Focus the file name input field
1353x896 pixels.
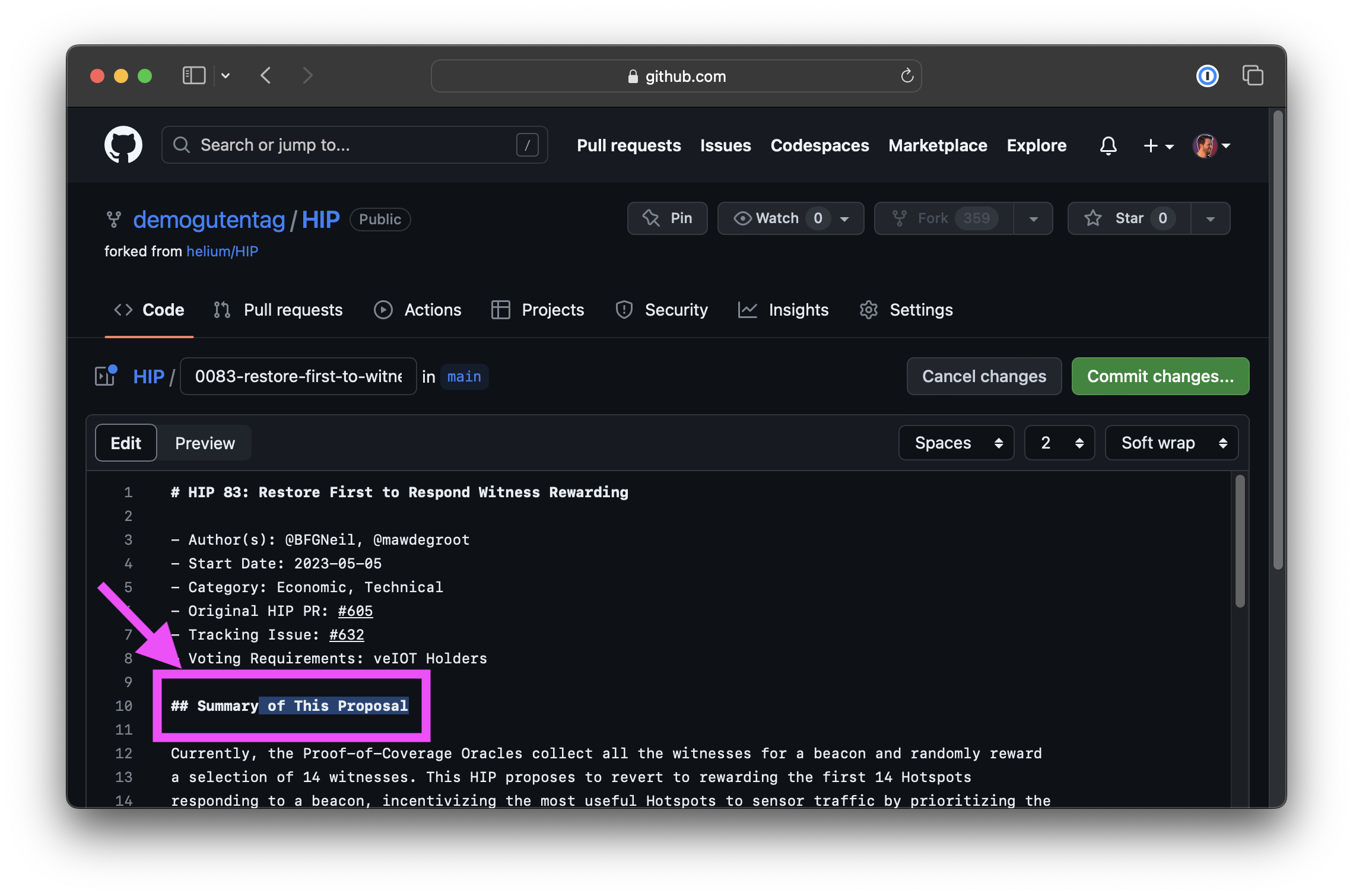pos(298,376)
